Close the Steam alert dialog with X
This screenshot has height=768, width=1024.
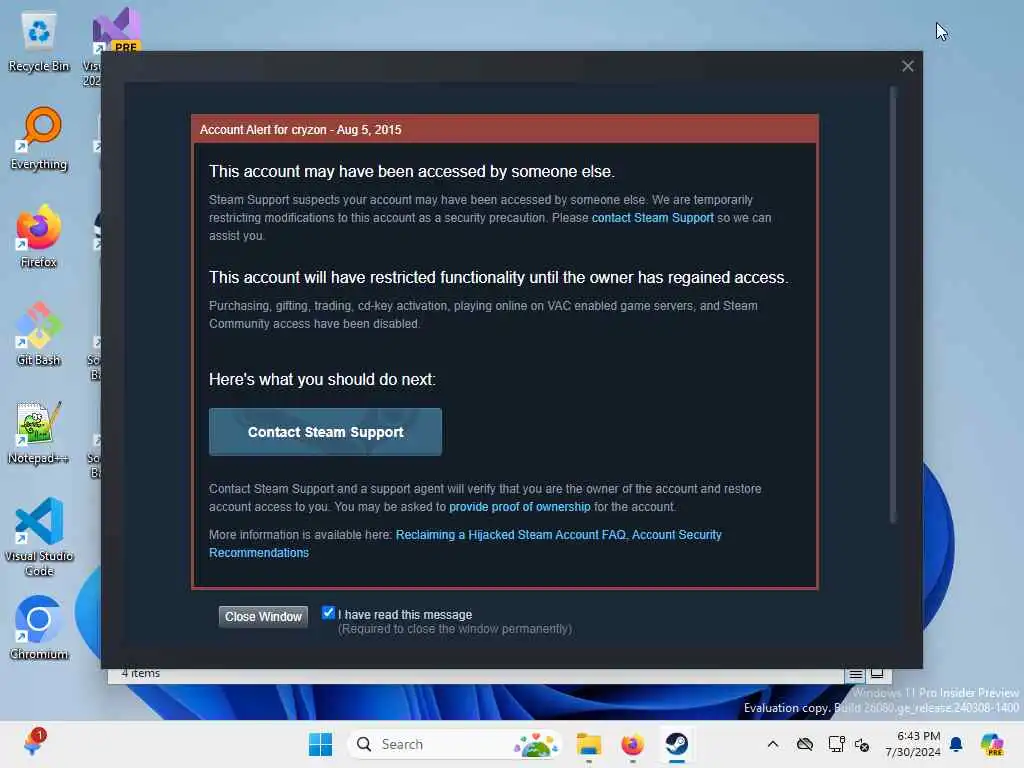907,66
